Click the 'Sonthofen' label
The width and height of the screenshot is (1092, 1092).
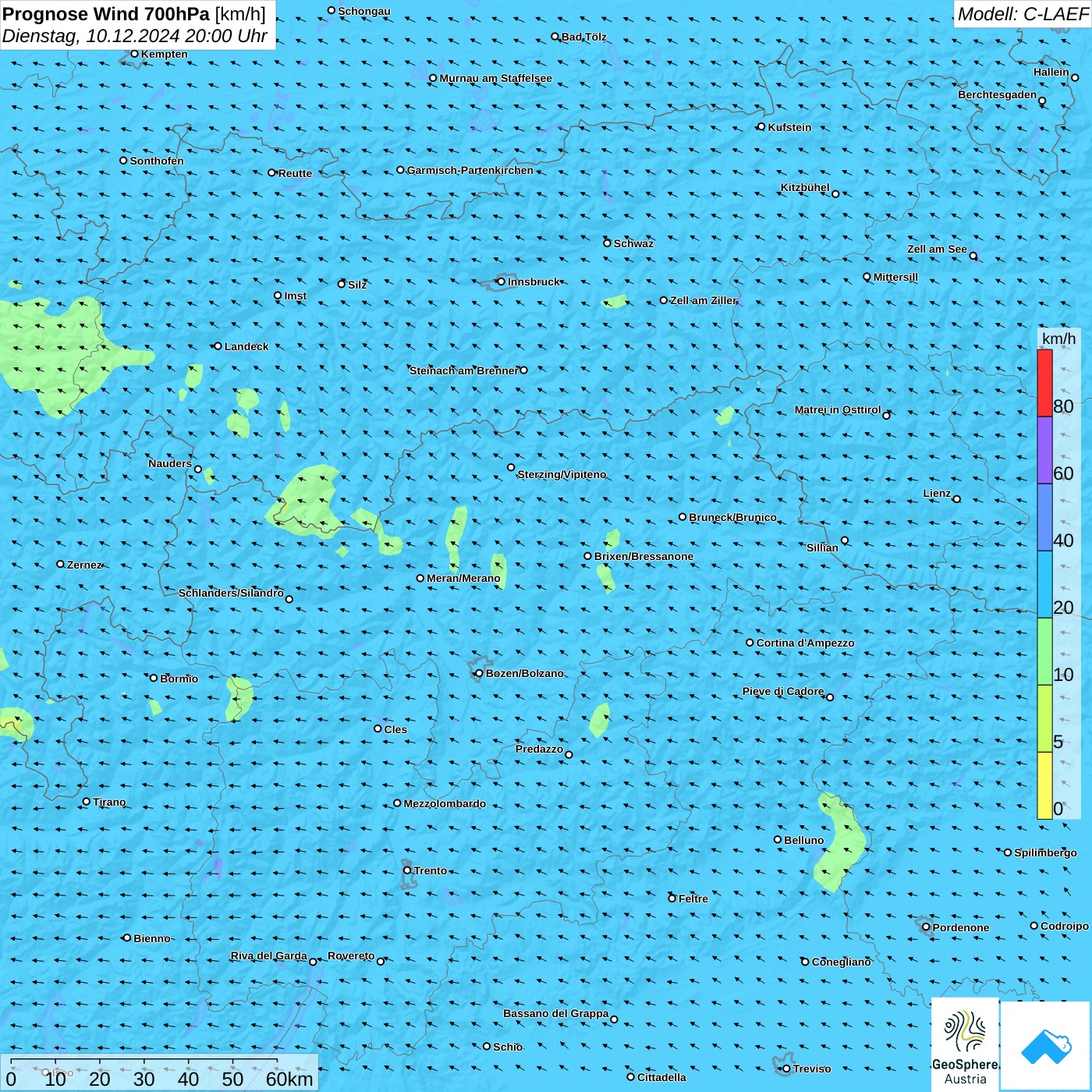click(x=157, y=161)
